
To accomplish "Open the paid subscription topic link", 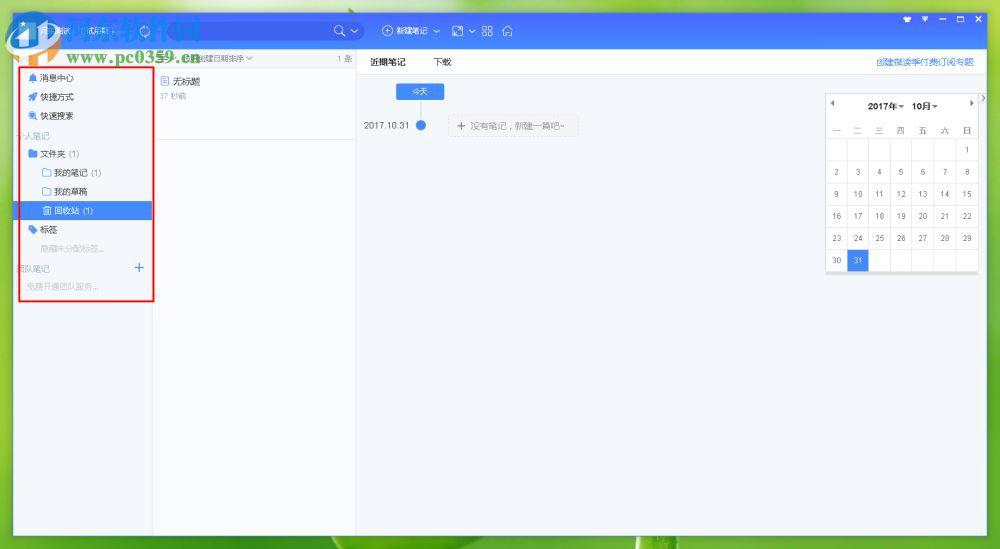I will tap(925, 62).
